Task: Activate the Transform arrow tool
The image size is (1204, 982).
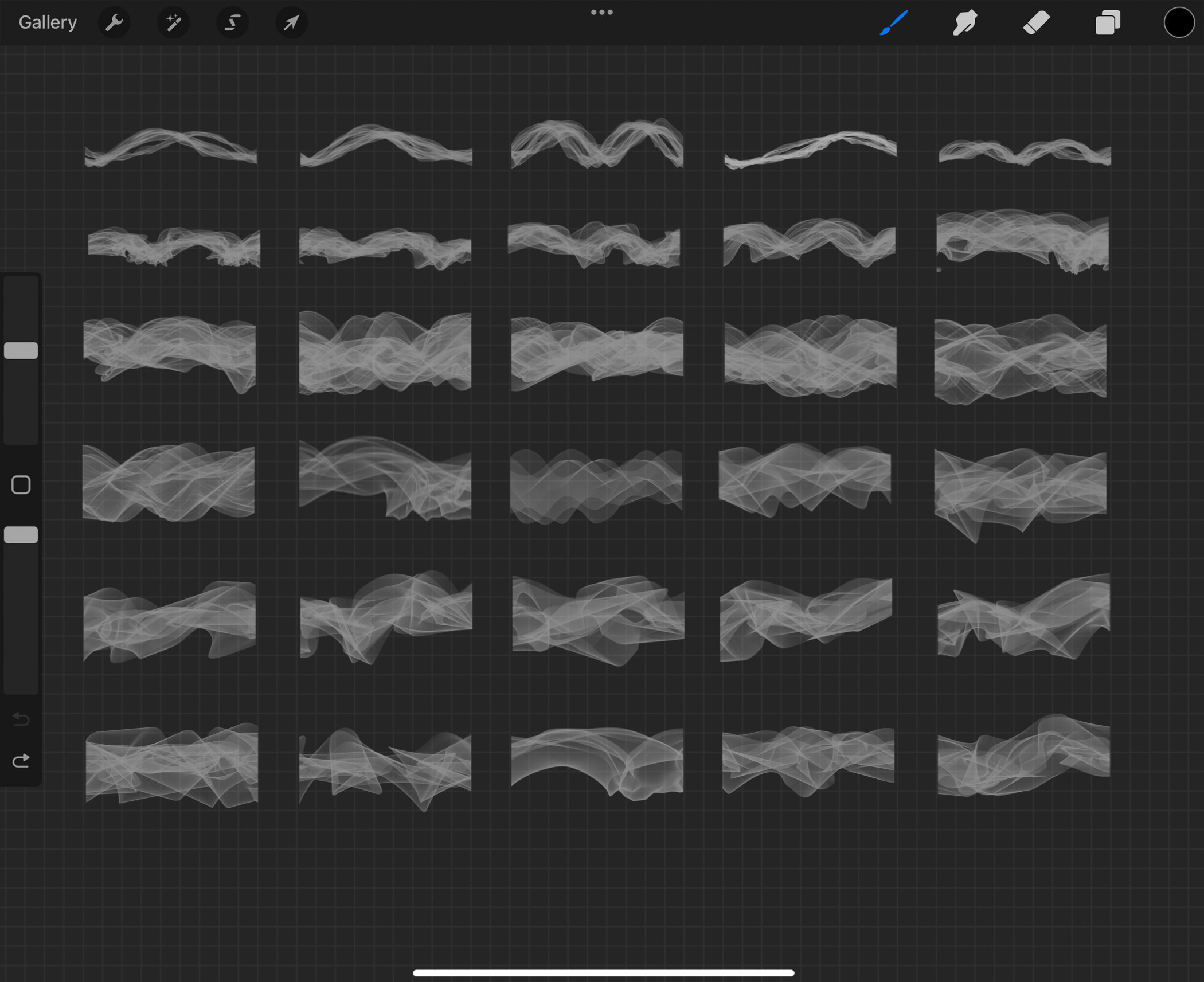Action: point(291,22)
